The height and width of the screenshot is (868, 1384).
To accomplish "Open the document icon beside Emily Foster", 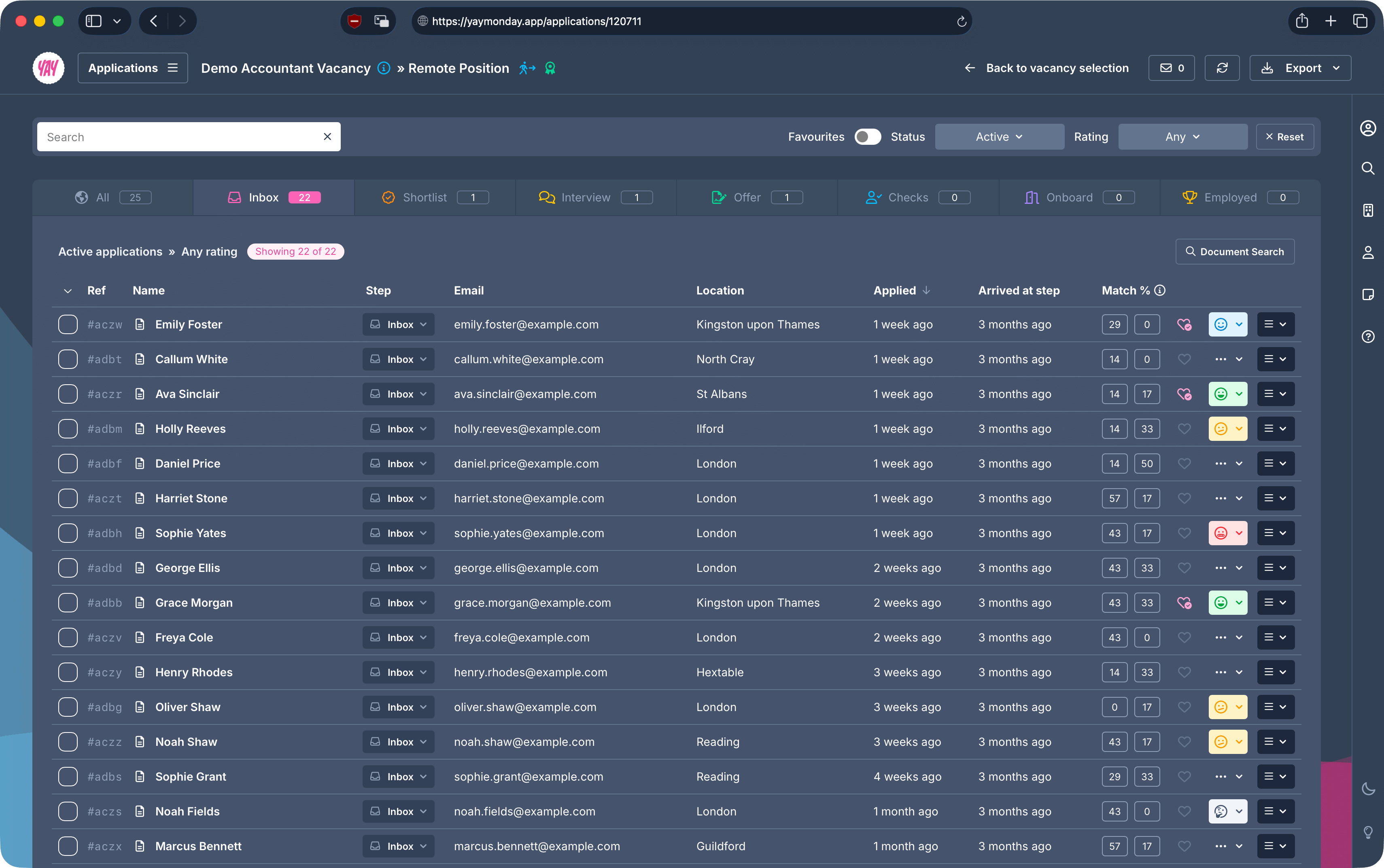I will (x=140, y=324).
